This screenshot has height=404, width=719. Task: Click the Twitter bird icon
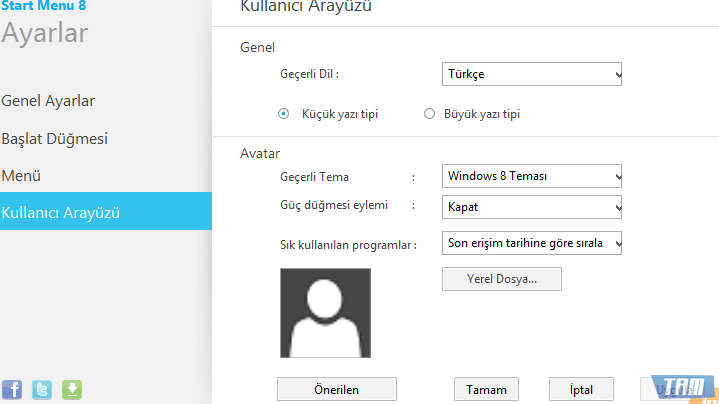point(42,389)
